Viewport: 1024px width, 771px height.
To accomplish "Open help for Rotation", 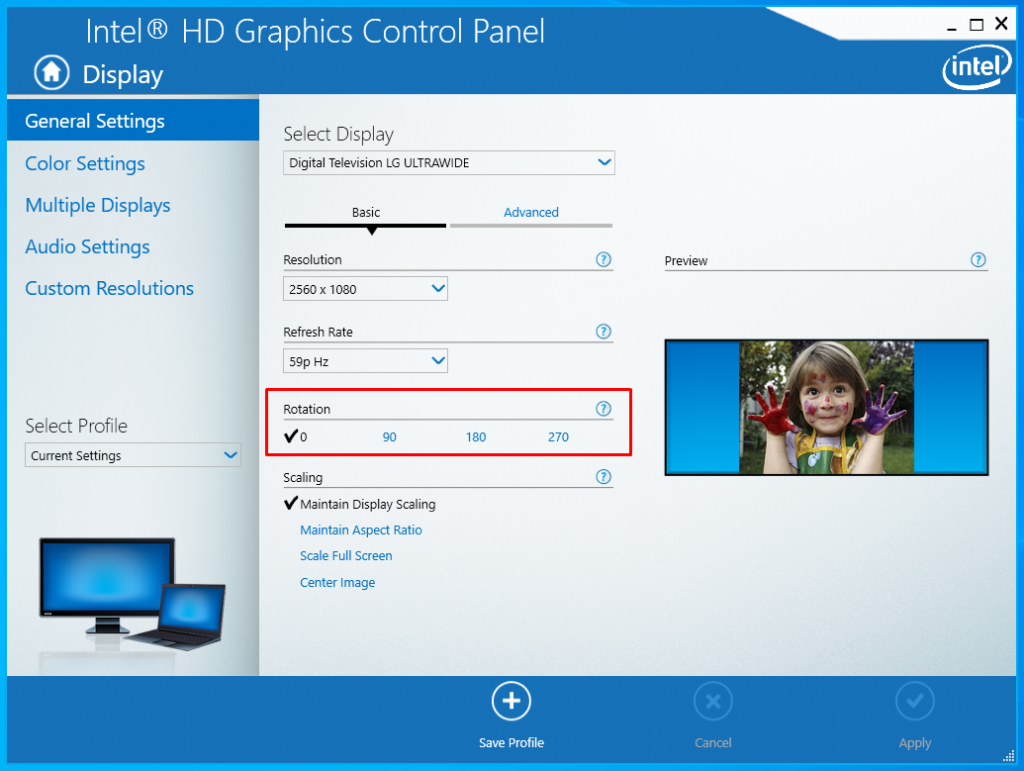I will 603,409.
